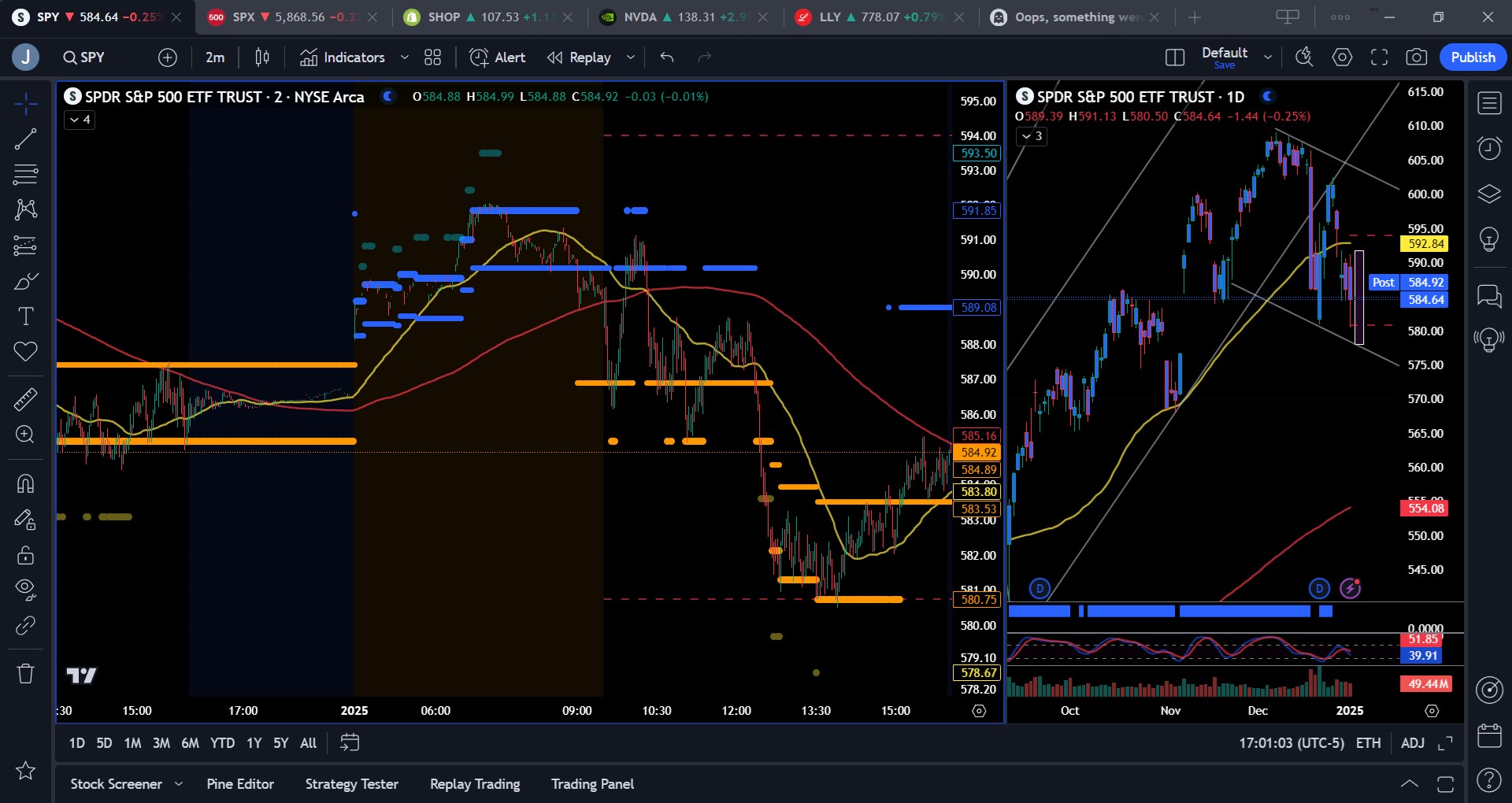Take a chart snapshot
Image resolution: width=1512 pixels, height=803 pixels.
pos(1416,57)
